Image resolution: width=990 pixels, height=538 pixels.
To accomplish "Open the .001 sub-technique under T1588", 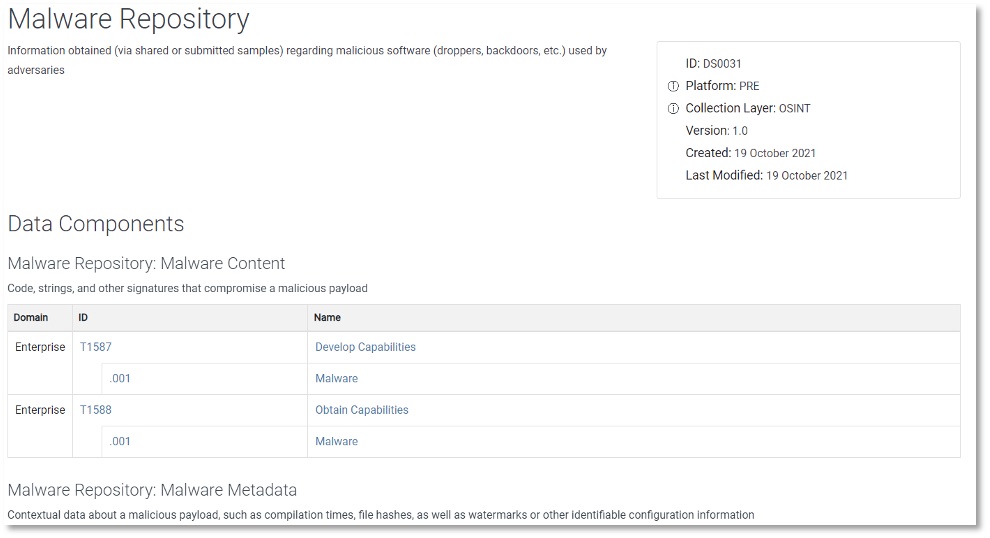I will tap(120, 441).
